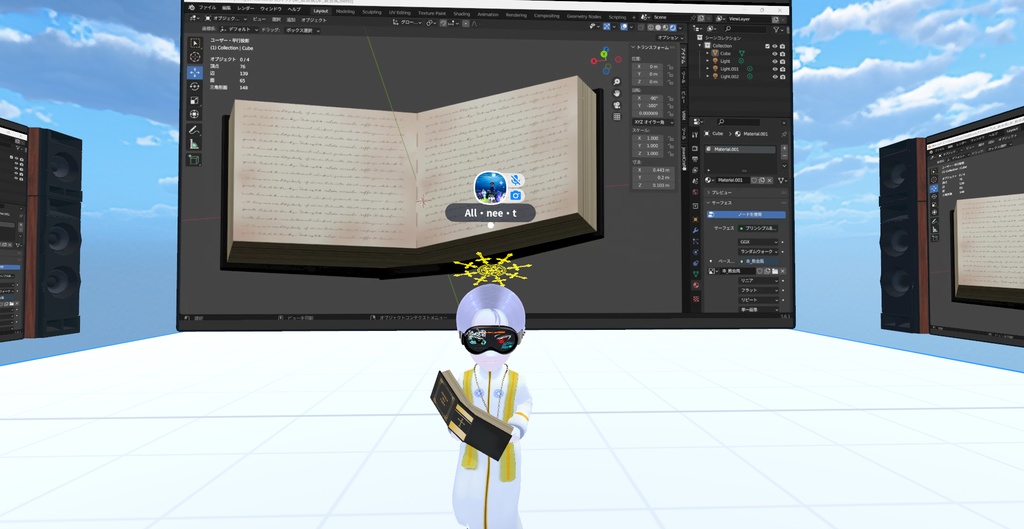This screenshot has width=1024, height=529.
Task: Open the Texture checkered properties tab
Action: click(696, 298)
